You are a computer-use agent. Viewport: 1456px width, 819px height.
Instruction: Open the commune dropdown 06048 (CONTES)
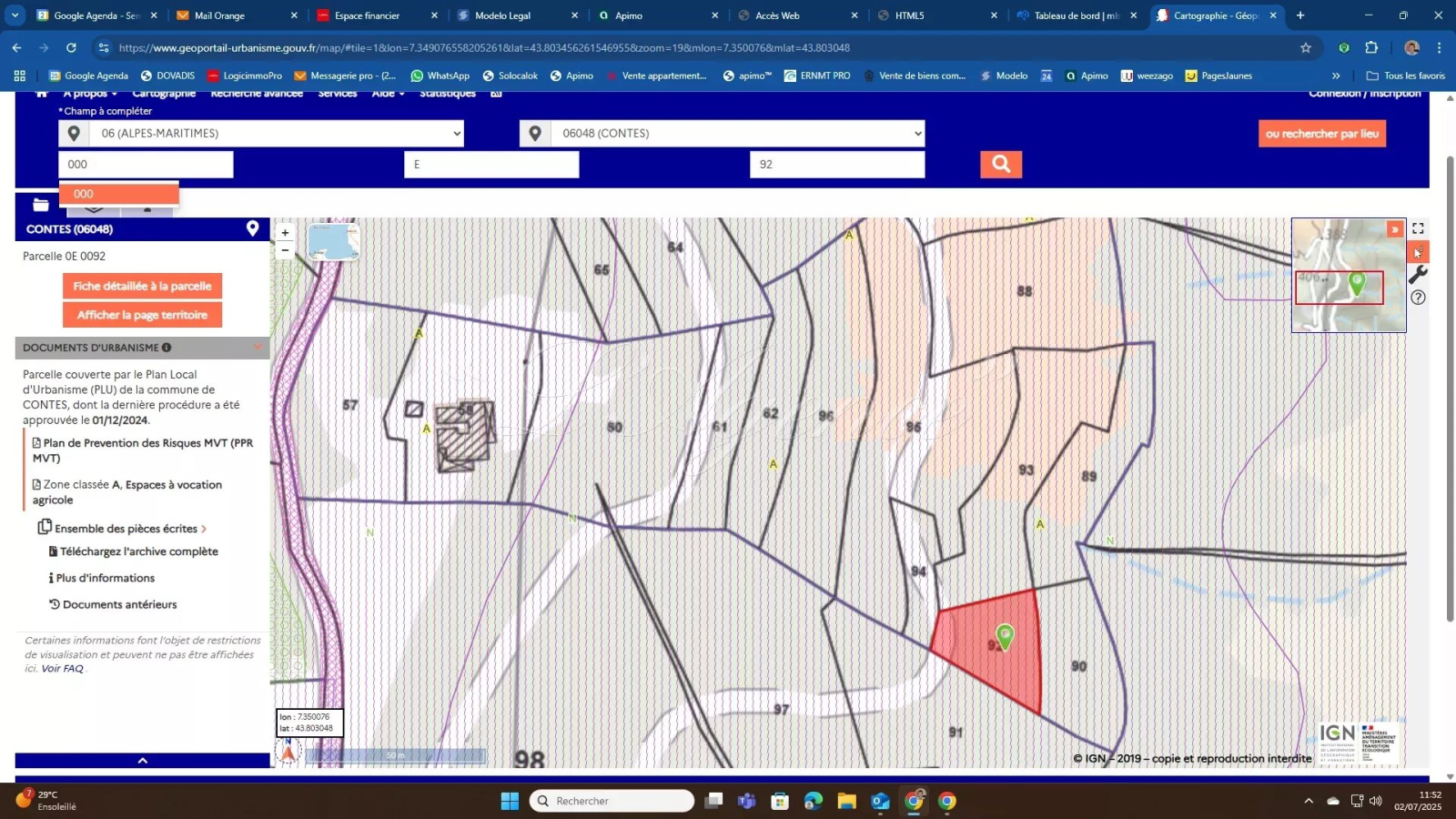coord(737,134)
